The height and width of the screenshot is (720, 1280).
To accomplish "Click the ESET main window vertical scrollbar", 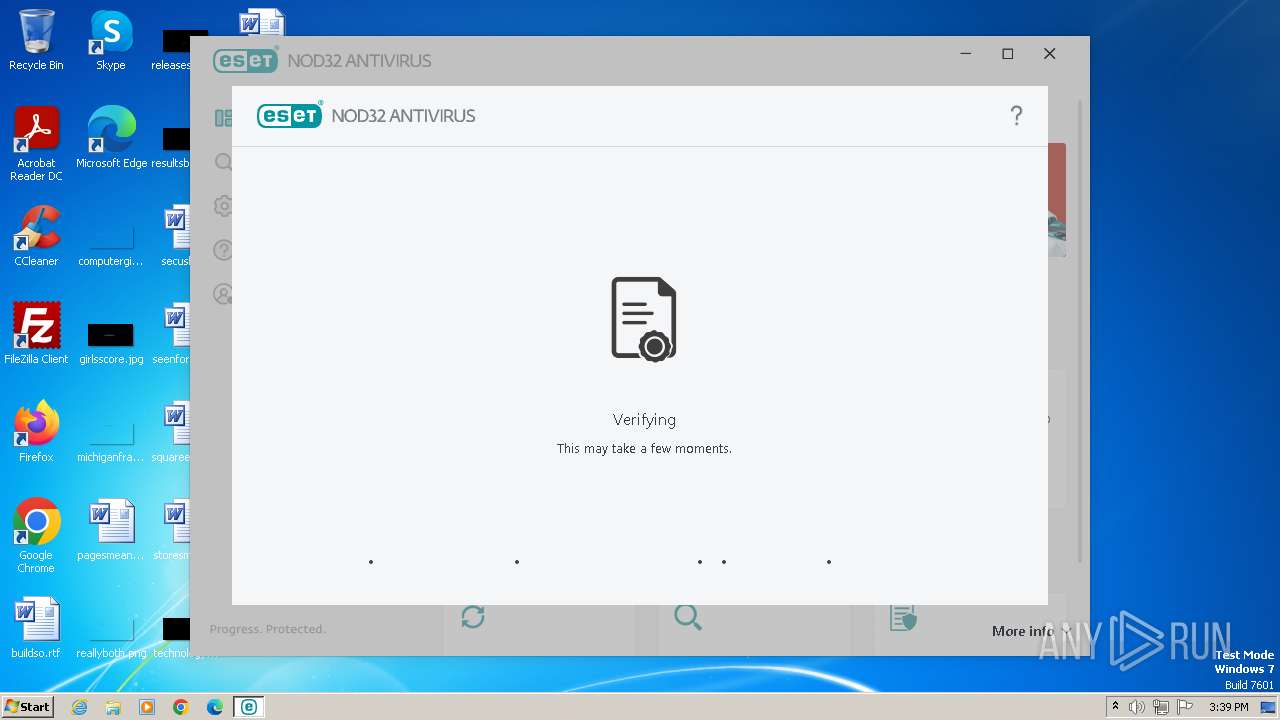I will pyautogui.click(x=1079, y=330).
